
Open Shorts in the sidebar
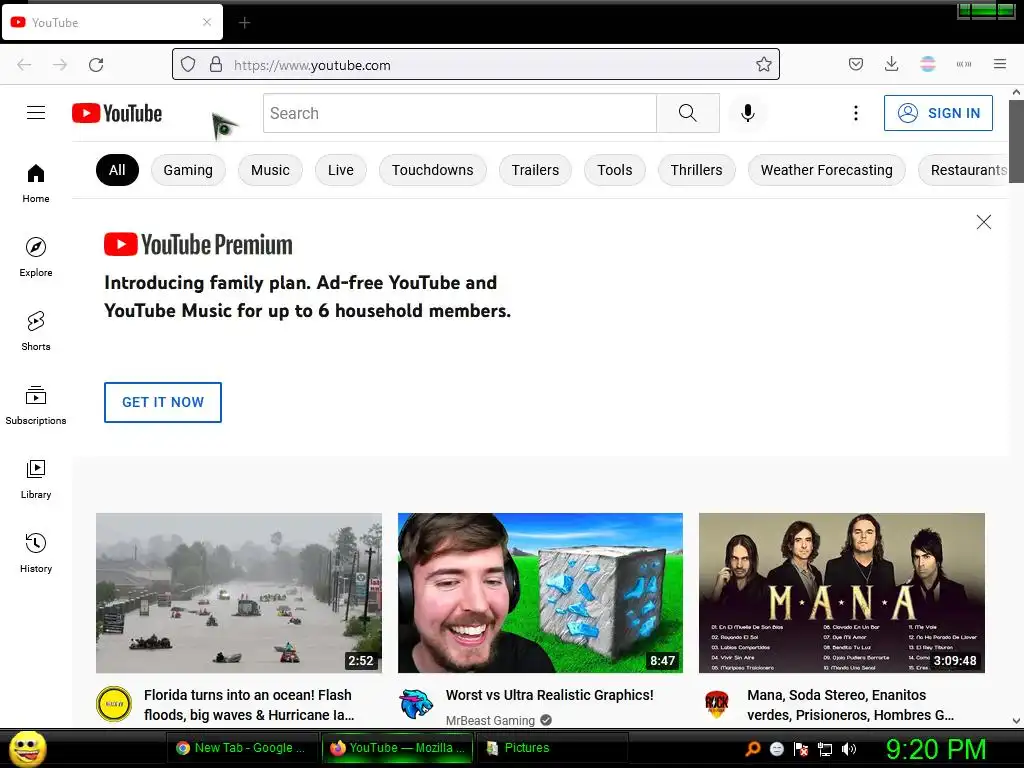36,331
